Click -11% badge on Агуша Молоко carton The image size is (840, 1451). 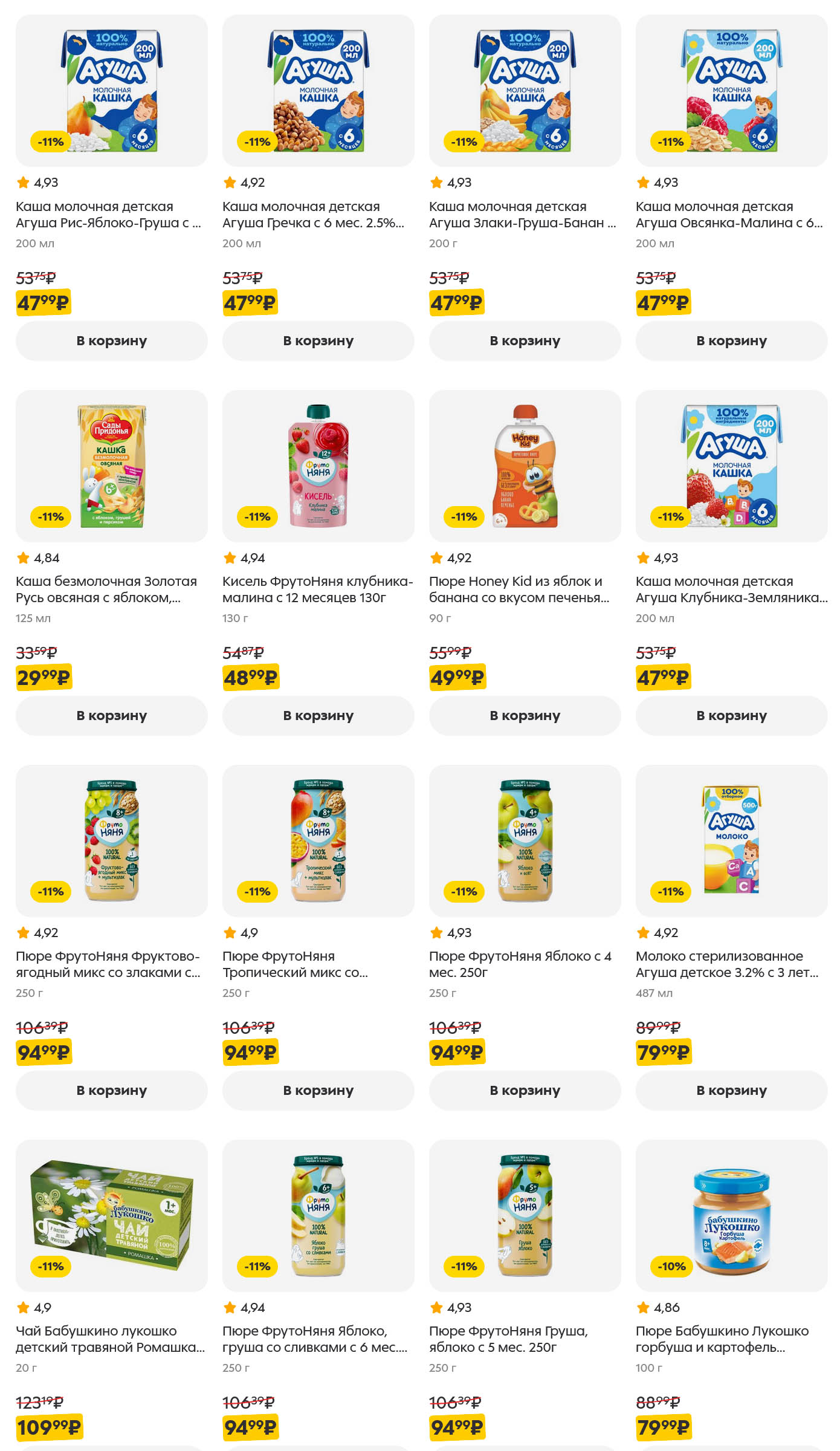coord(671,892)
